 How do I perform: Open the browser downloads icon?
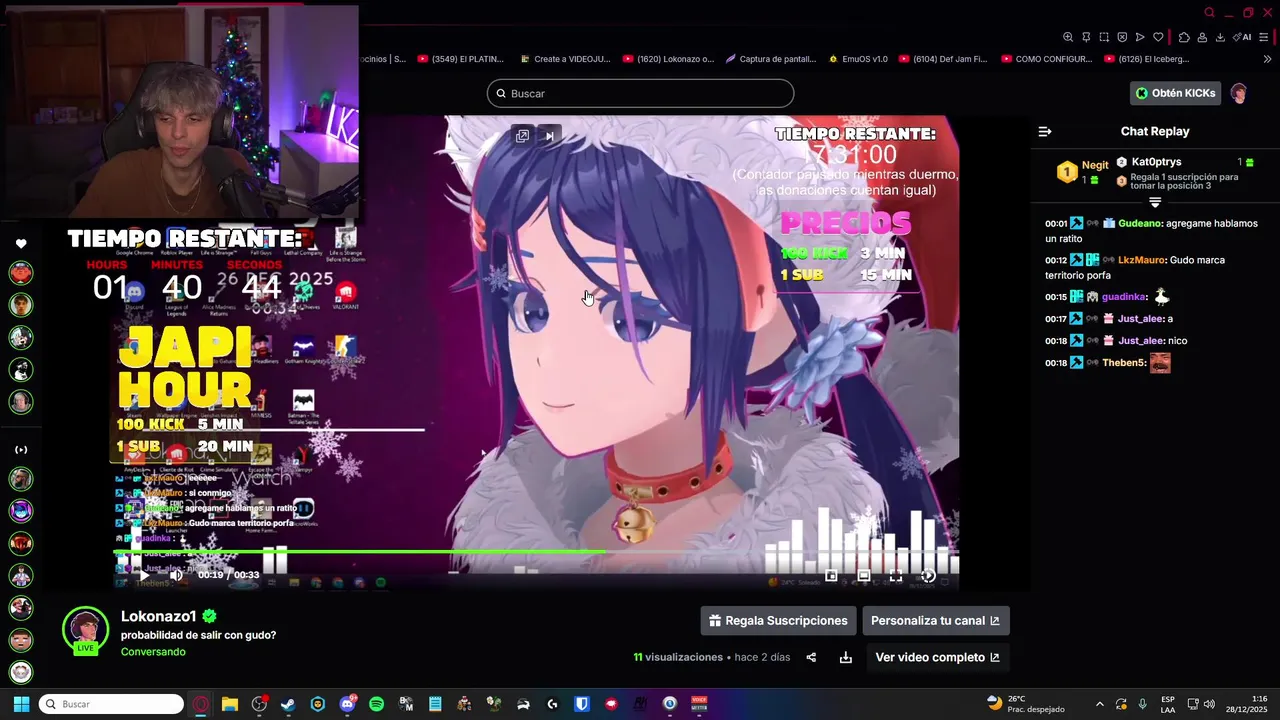[1220, 37]
